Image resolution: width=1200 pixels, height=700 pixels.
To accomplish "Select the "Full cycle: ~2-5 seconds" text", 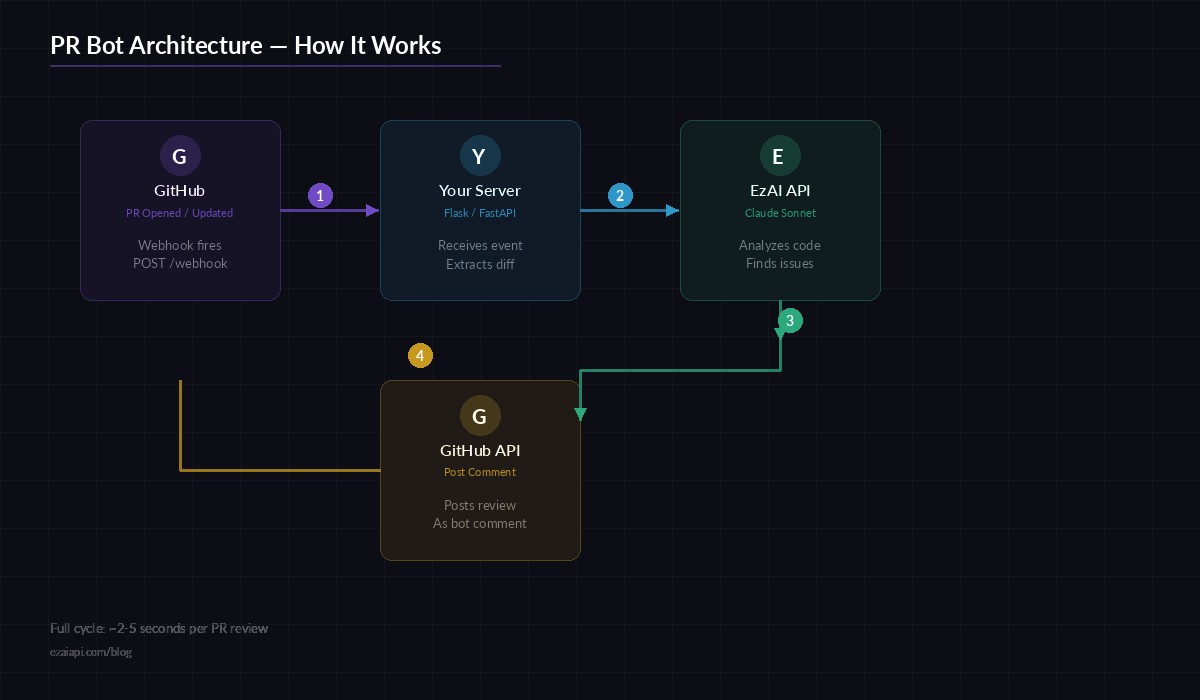I will click(159, 628).
